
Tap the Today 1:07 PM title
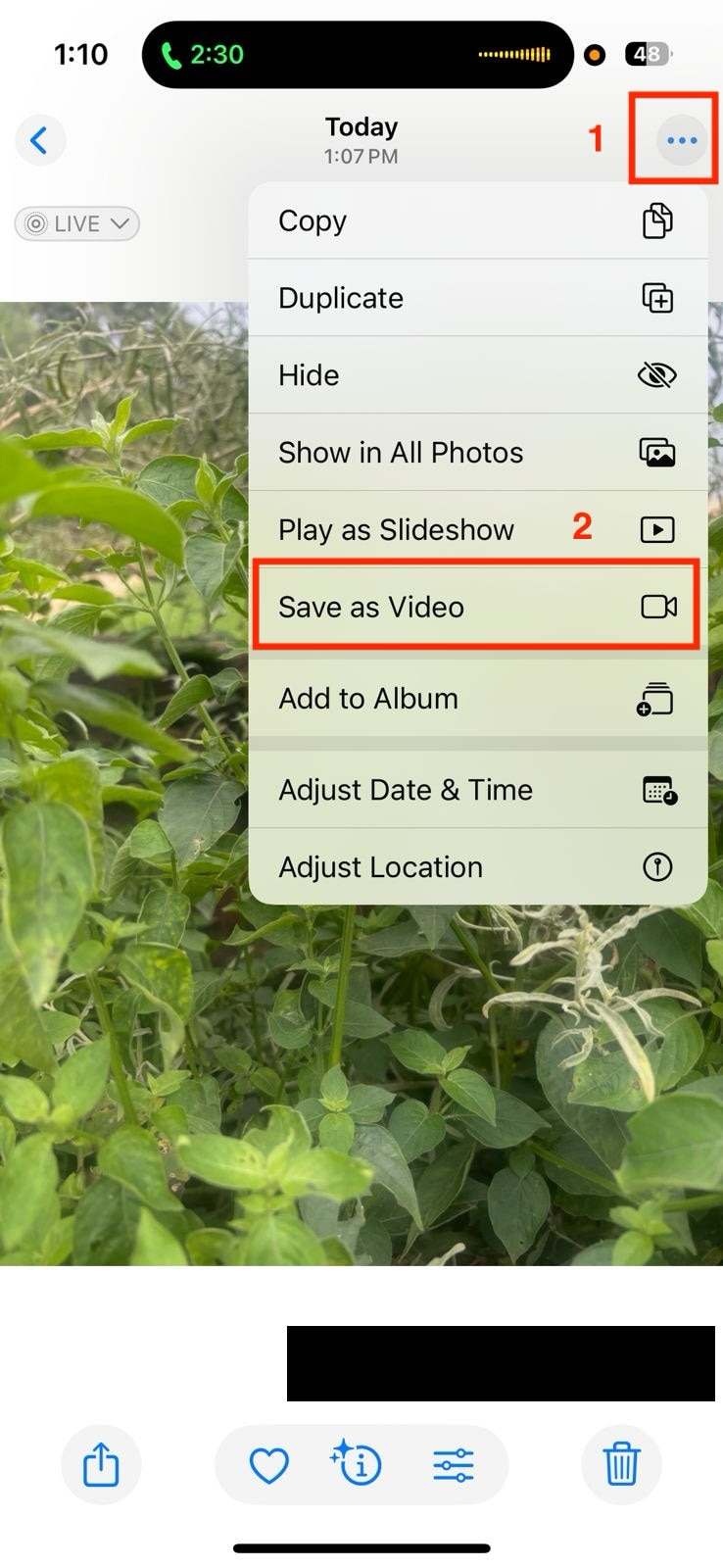click(361, 140)
